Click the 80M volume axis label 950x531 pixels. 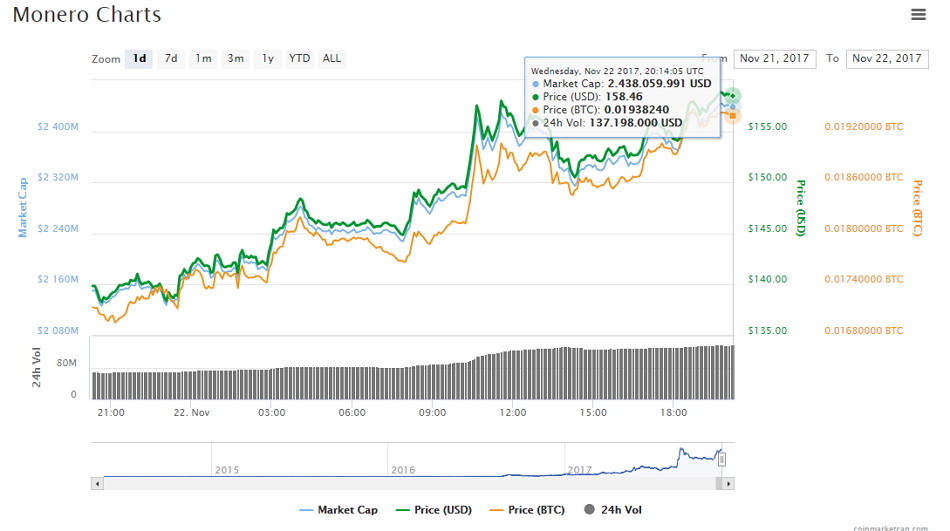tap(67, 363)
